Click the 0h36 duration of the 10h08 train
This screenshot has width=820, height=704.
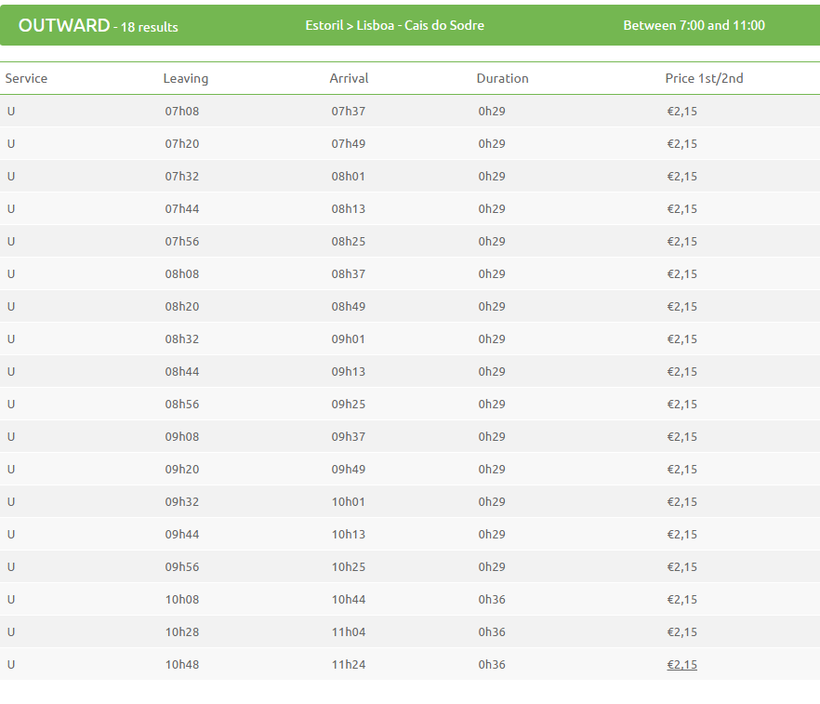(x=491, y=599)
